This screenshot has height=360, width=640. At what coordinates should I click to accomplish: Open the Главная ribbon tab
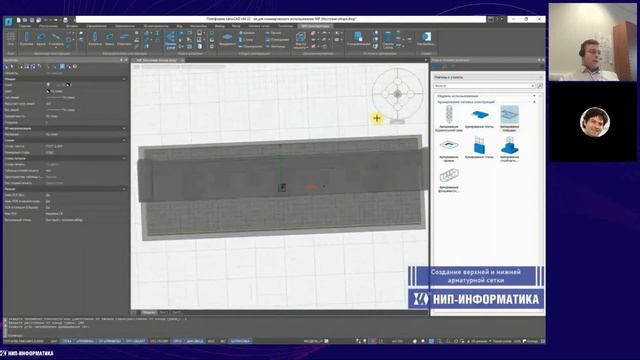(24, 26)
